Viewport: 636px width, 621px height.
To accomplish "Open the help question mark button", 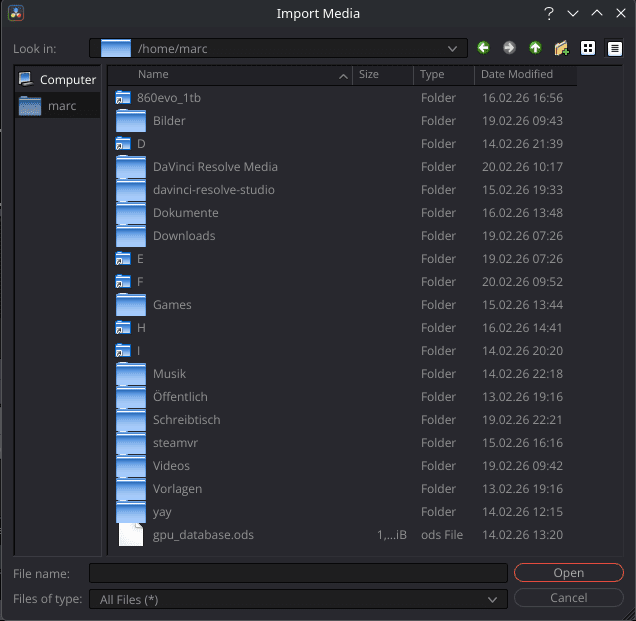I will pyautogui.click(x=548, y=13).
